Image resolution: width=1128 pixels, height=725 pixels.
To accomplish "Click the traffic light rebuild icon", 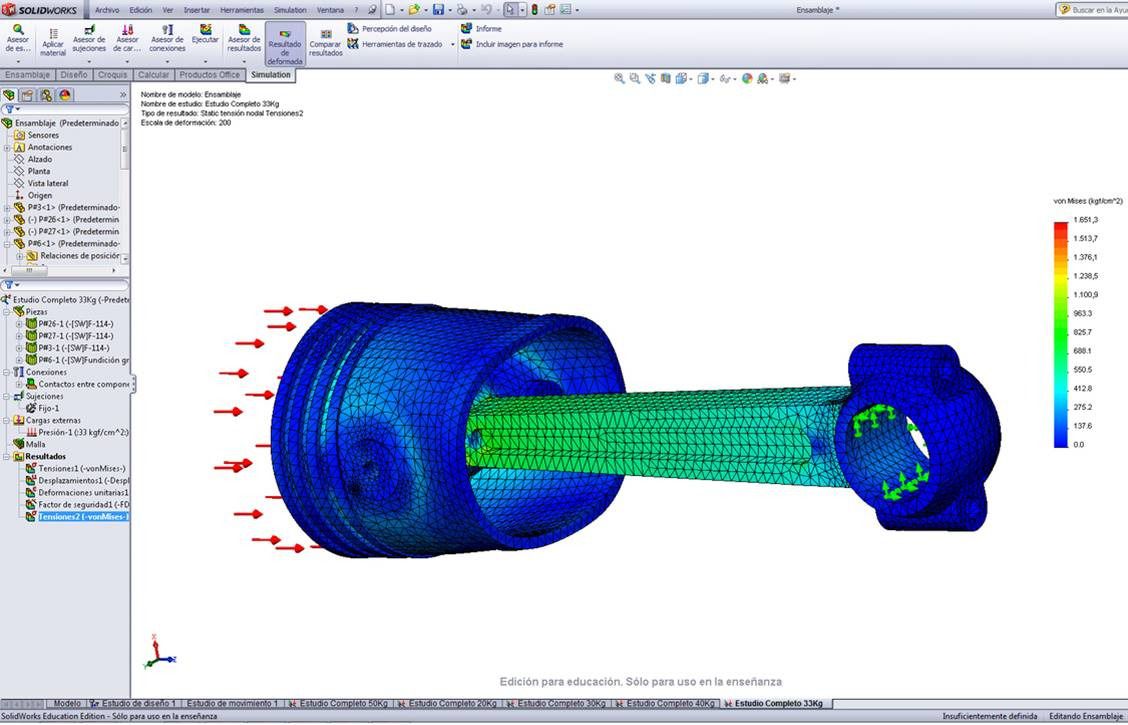I will [534, 9].
